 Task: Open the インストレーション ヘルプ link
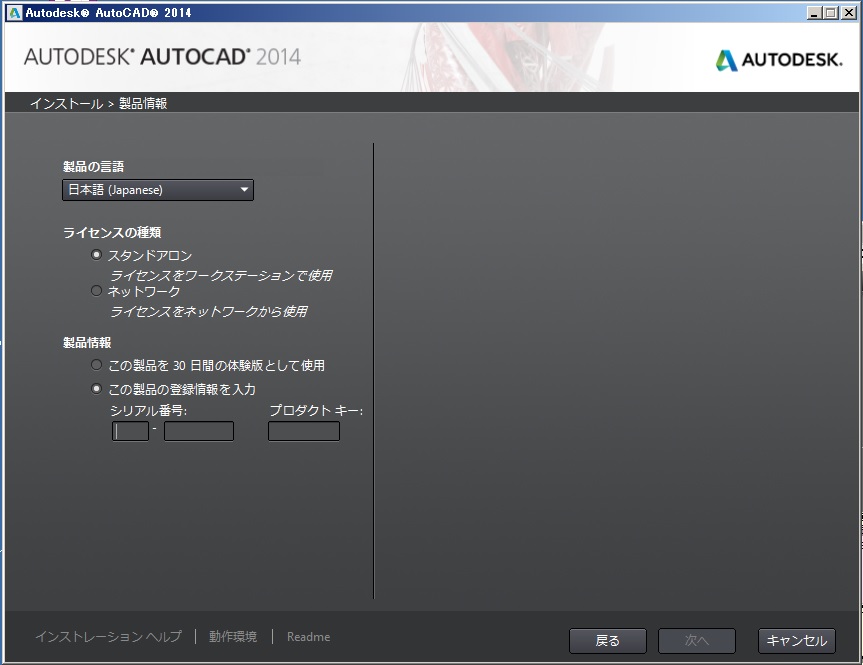coord(108,636)
